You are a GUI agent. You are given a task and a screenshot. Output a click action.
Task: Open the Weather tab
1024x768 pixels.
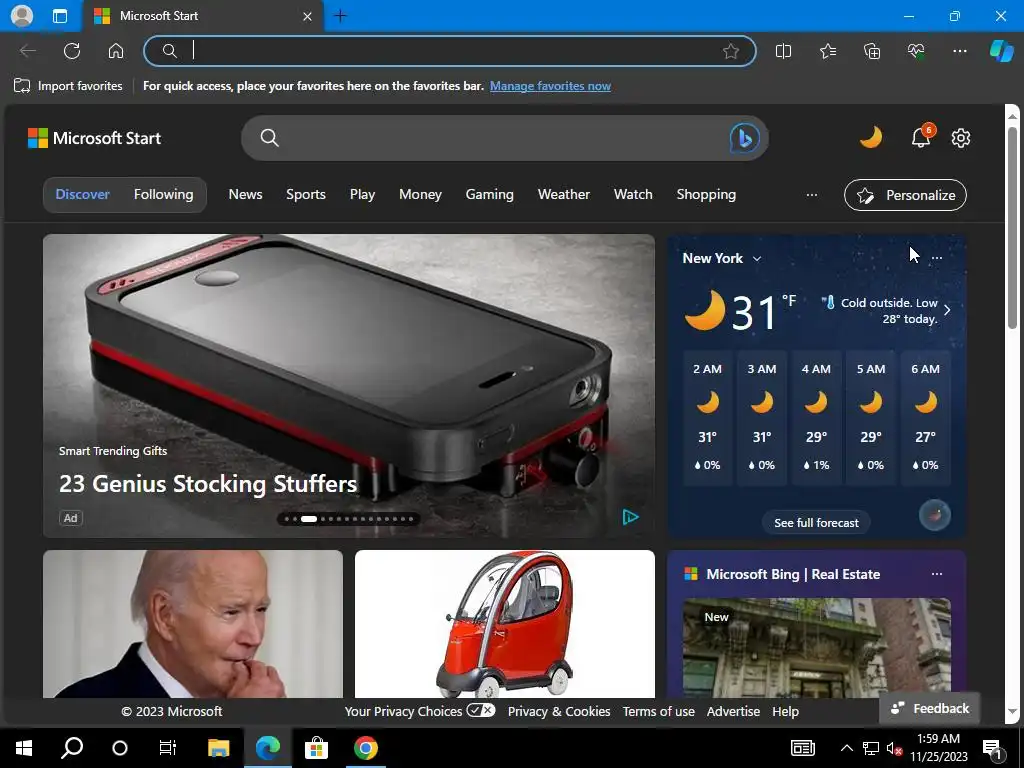[x=564, y=194]
